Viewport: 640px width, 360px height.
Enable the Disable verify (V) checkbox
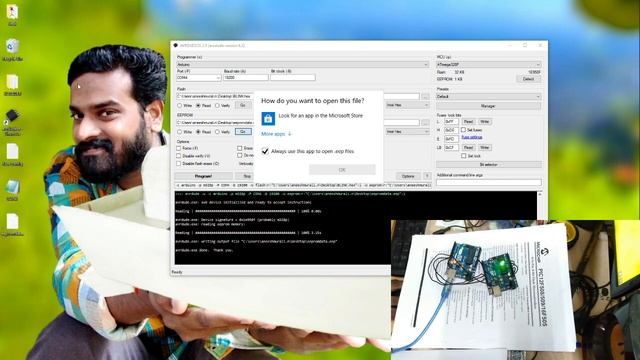(x=178, y=156)
